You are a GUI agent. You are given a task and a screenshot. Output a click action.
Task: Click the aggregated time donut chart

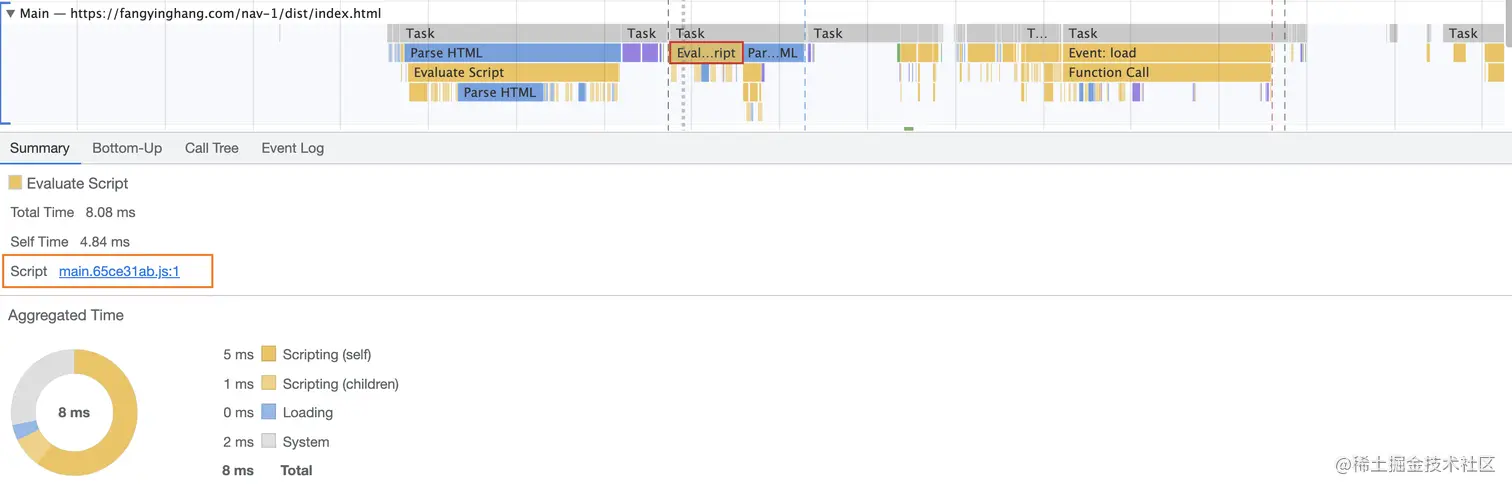74,412
